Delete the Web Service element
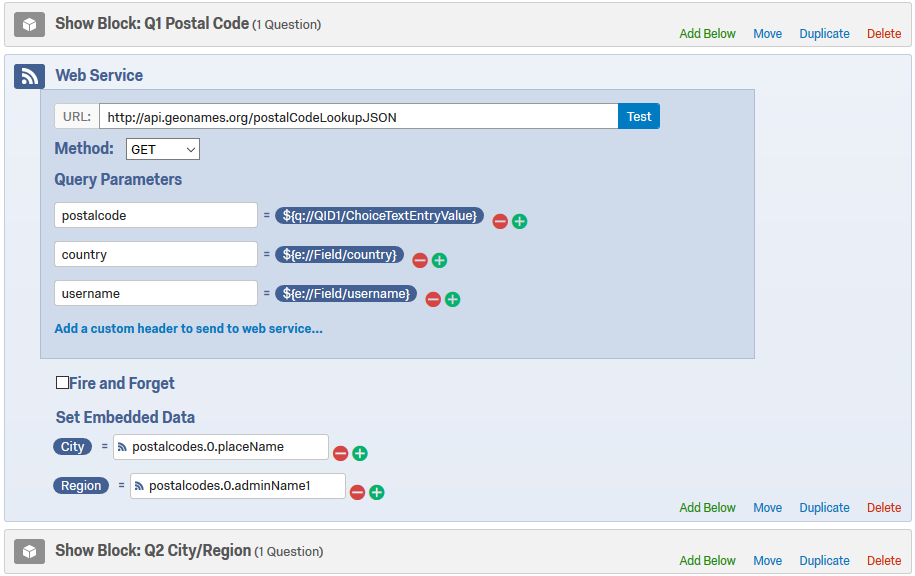Screen dimensions: 915x576 (x=884, y=508)
